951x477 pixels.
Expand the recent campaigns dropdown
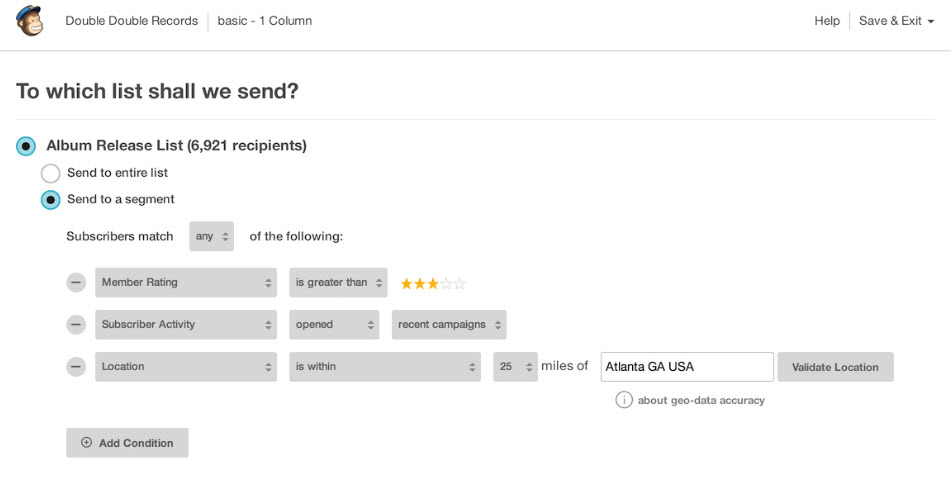(x=449, y=325)
